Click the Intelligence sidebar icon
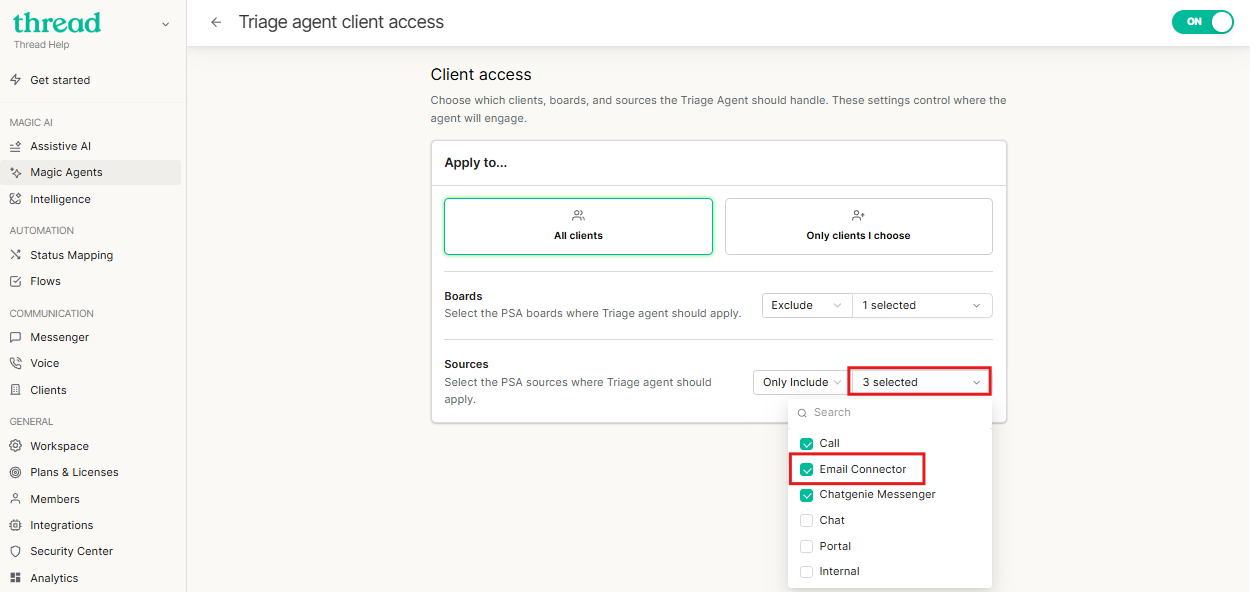This screenshot has height=592, width=1254. click(16, 199)
